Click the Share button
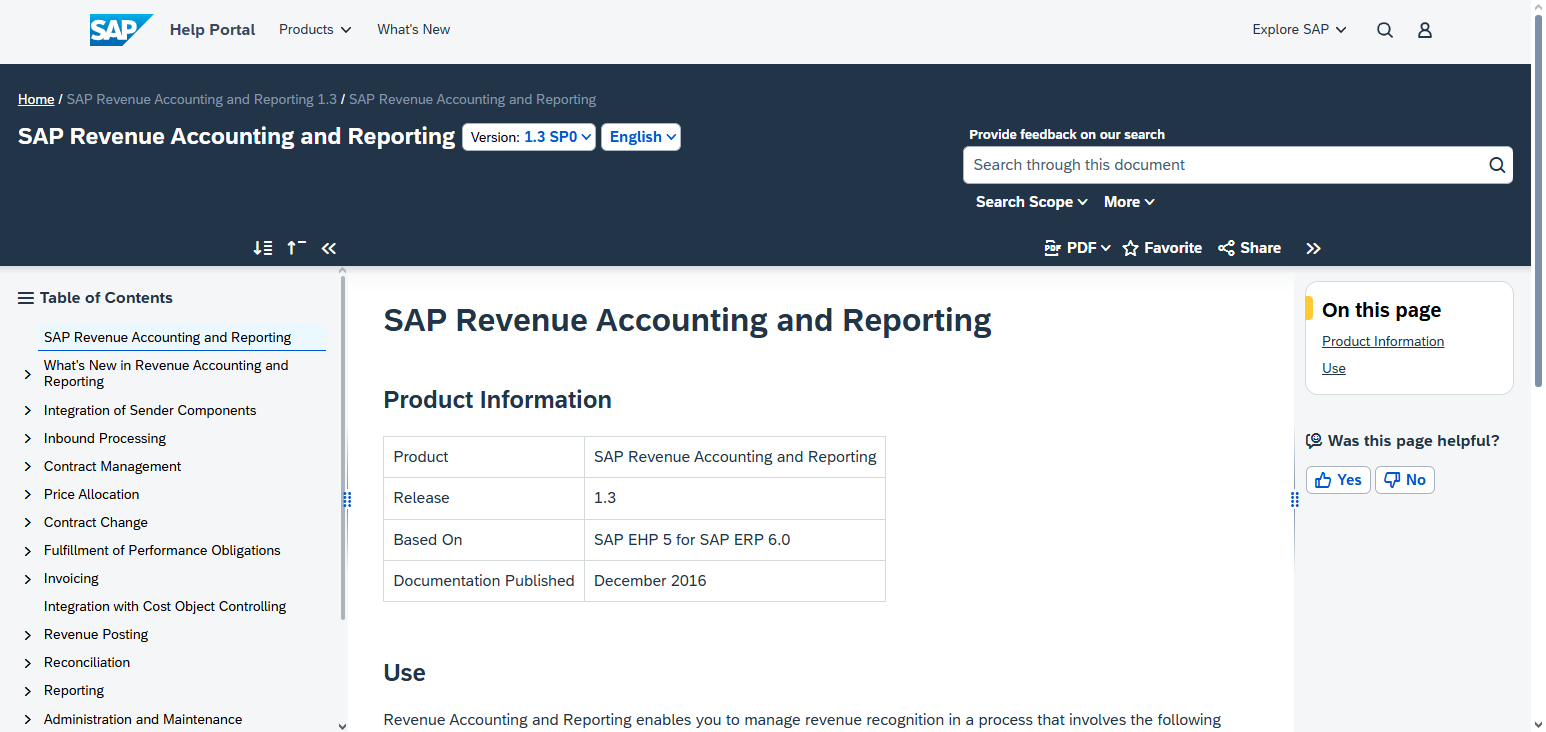1546x732 pixels. click(x=1249, y=248)
